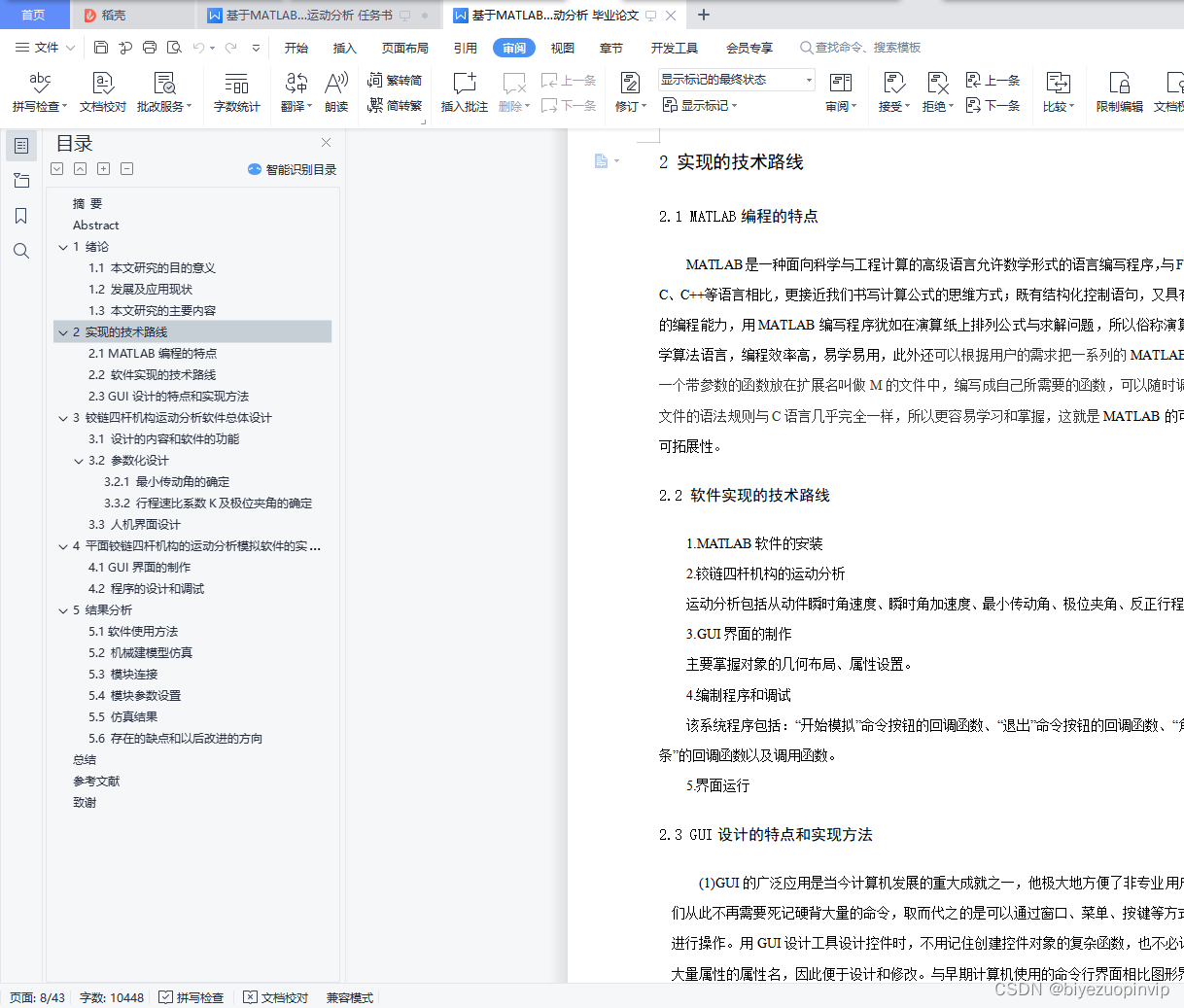
Task: Collapse the '4 平面铰链四杆机构' outline section
Action: (x=63, y=546)
